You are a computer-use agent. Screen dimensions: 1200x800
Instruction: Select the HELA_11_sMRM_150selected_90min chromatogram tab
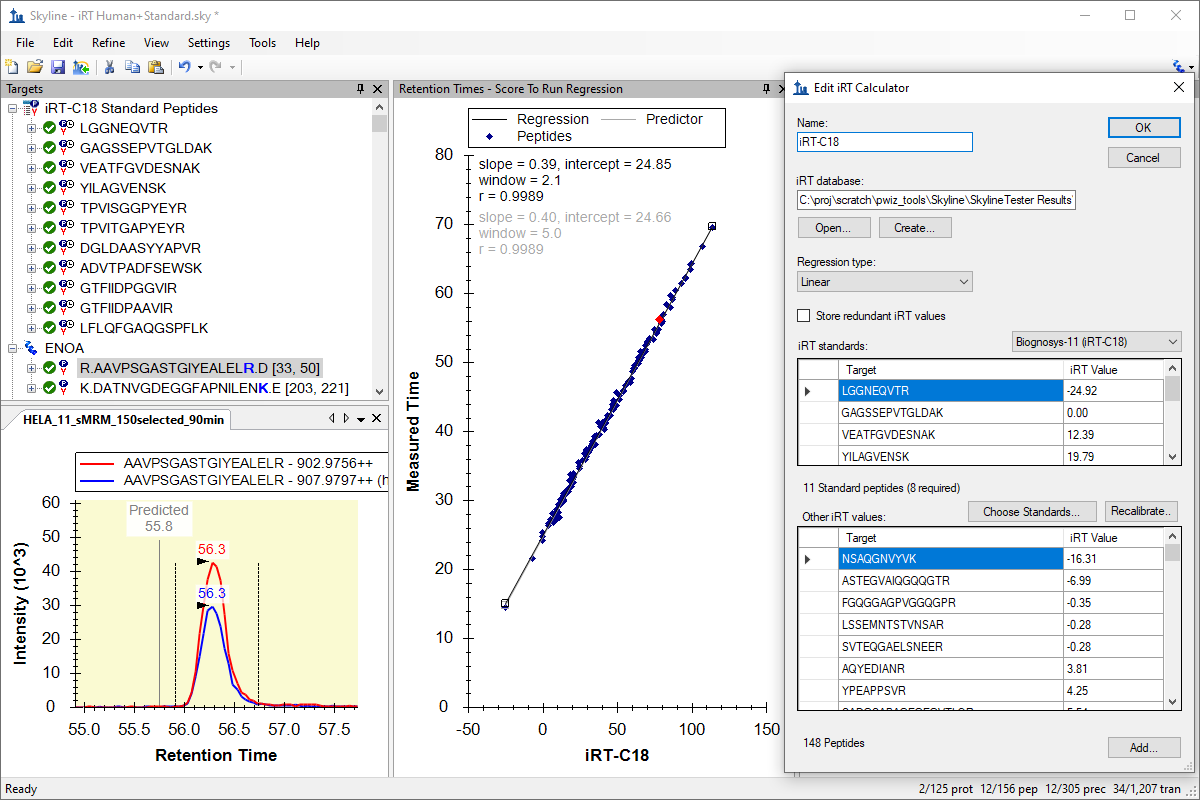pyautogui.click(x=125, y=420)
